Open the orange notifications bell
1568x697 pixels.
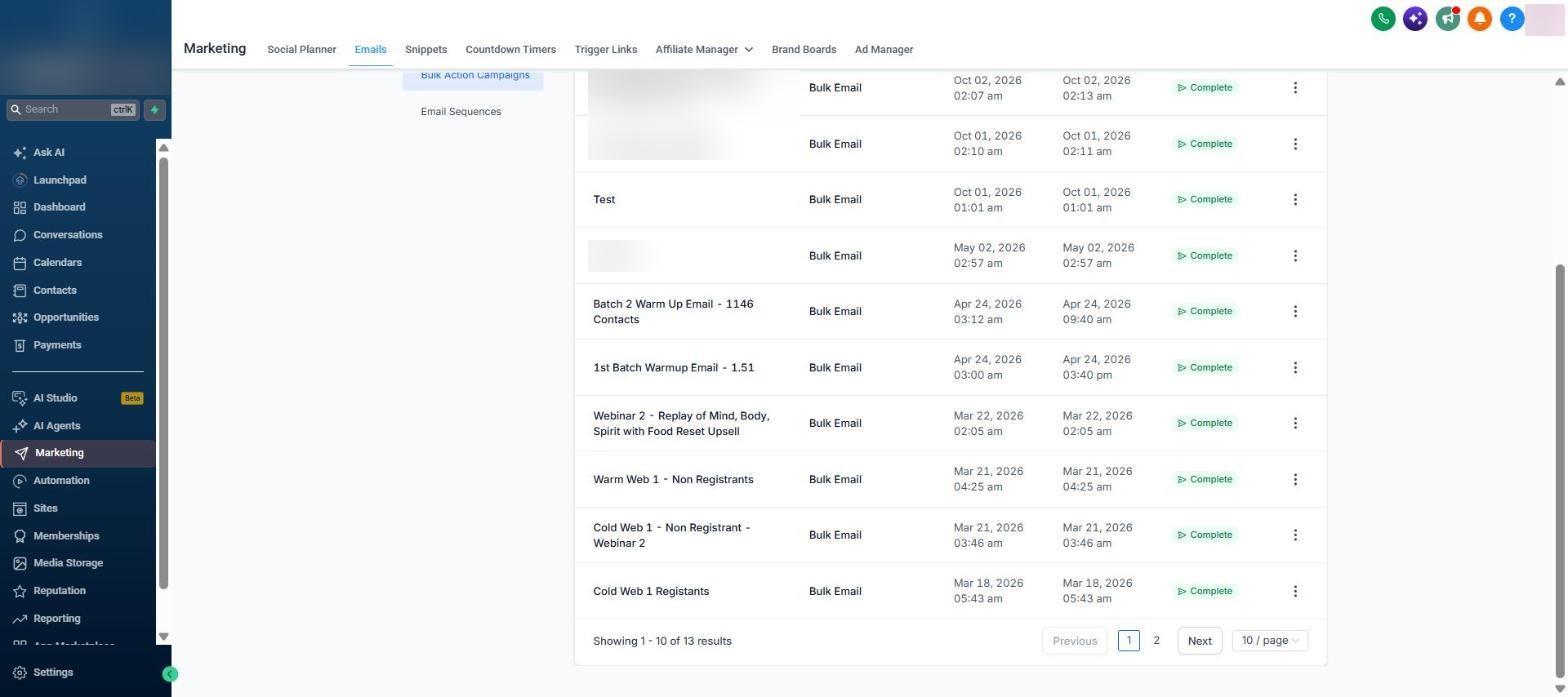(x=1479, y=18)
